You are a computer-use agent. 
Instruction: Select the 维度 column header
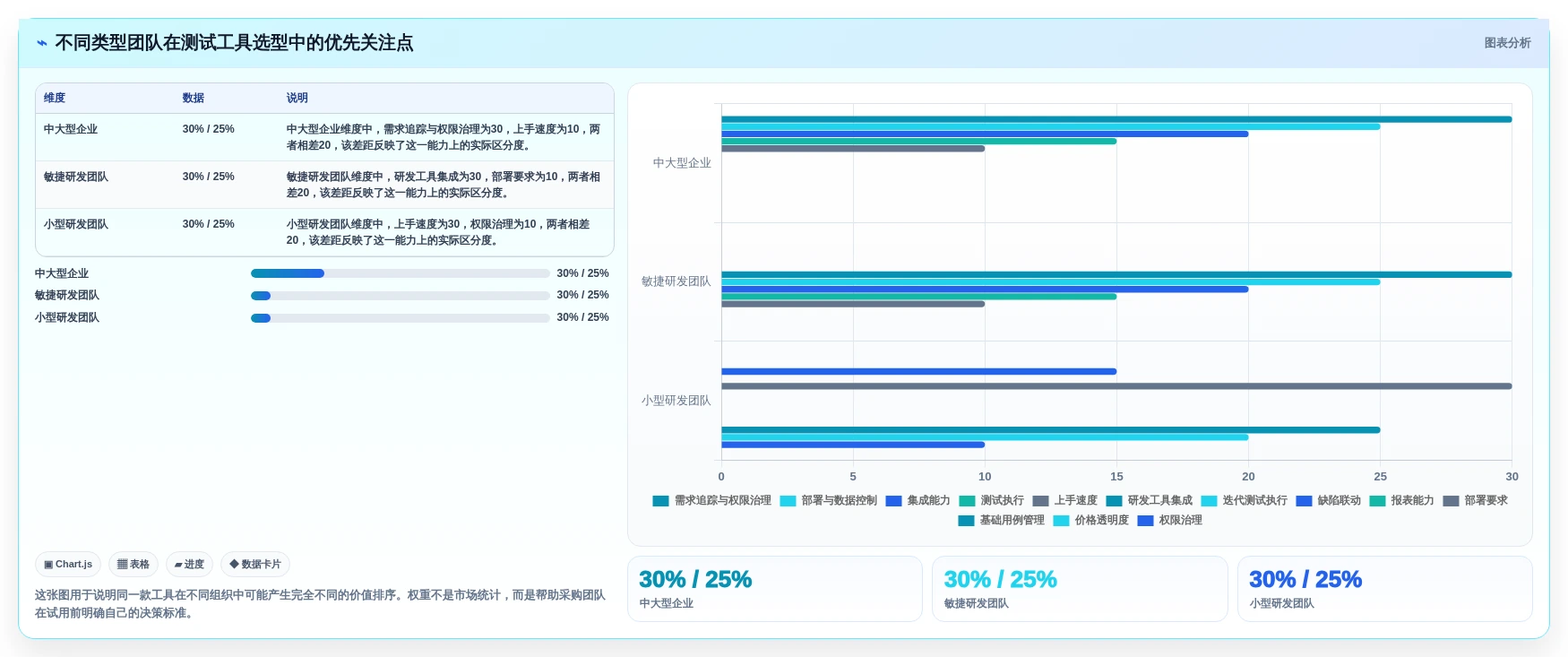[55, 98]
